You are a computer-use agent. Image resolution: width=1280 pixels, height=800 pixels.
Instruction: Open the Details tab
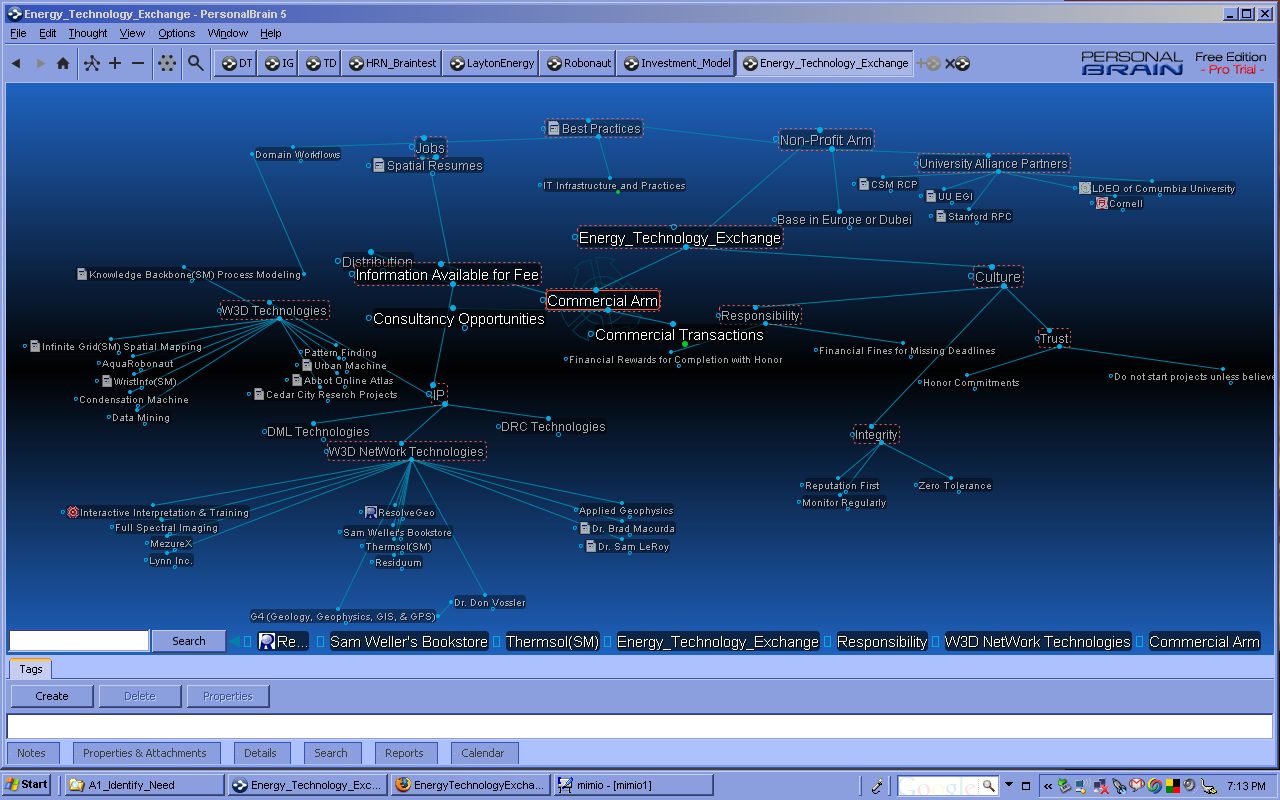260,753
